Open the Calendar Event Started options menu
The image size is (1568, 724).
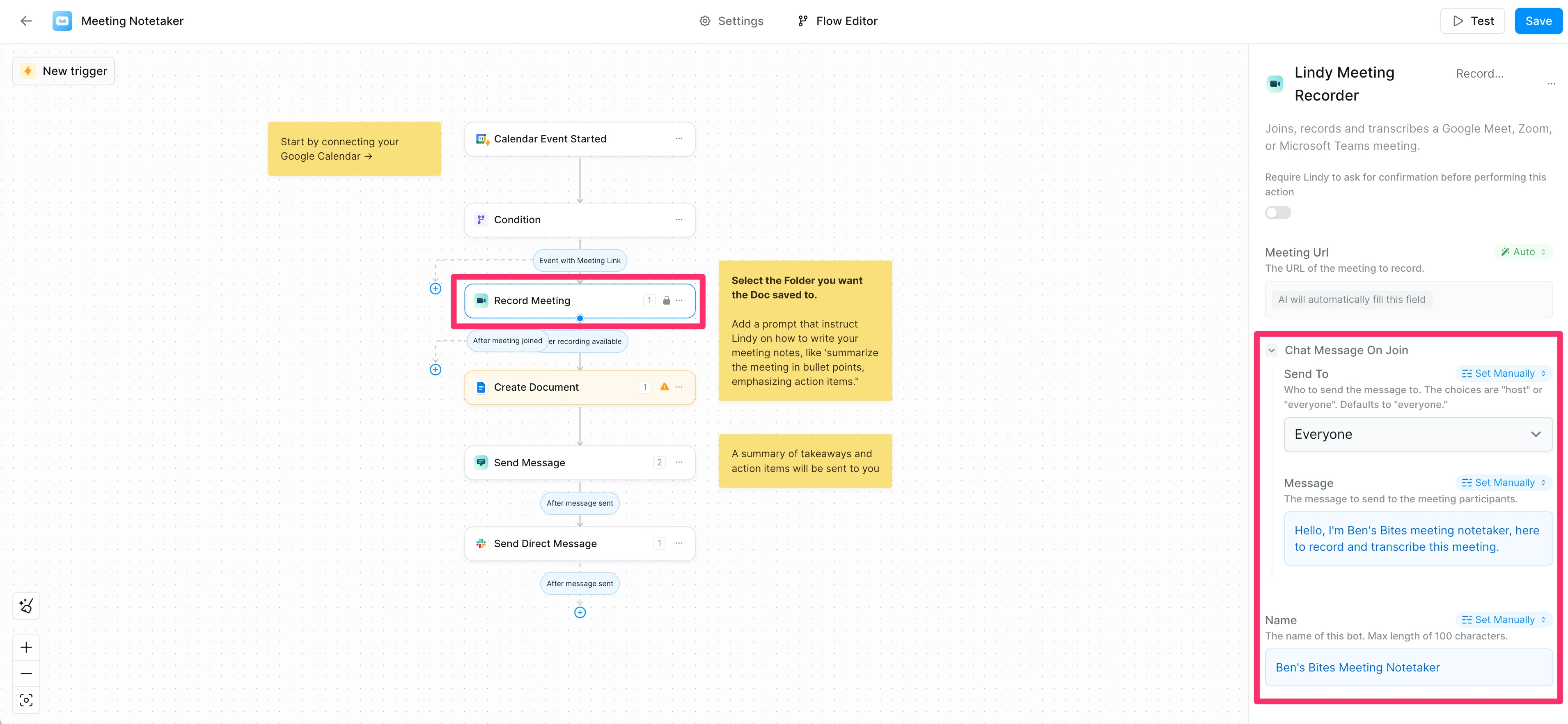[x=679, y=139]
